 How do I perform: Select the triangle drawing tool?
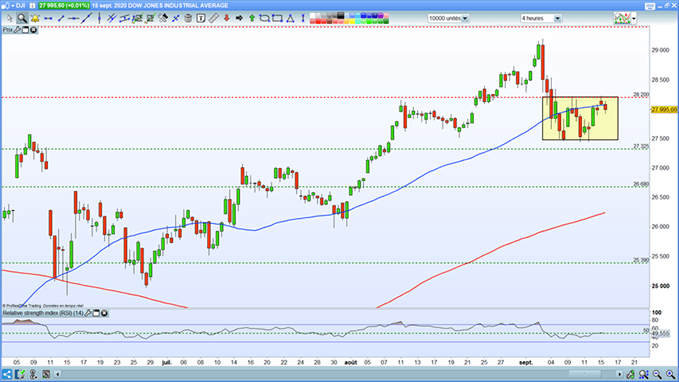[x=290, y=18]
